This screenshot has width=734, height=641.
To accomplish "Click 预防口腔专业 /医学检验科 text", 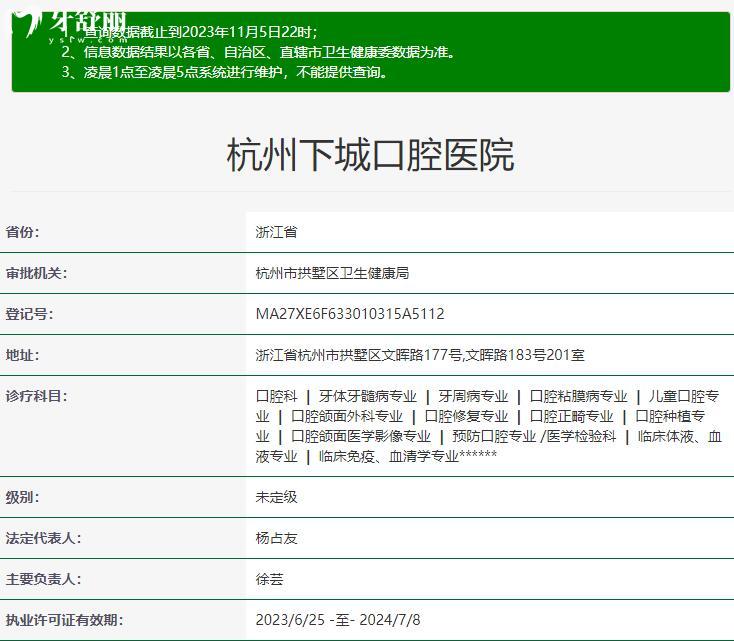I will [534, 436].
